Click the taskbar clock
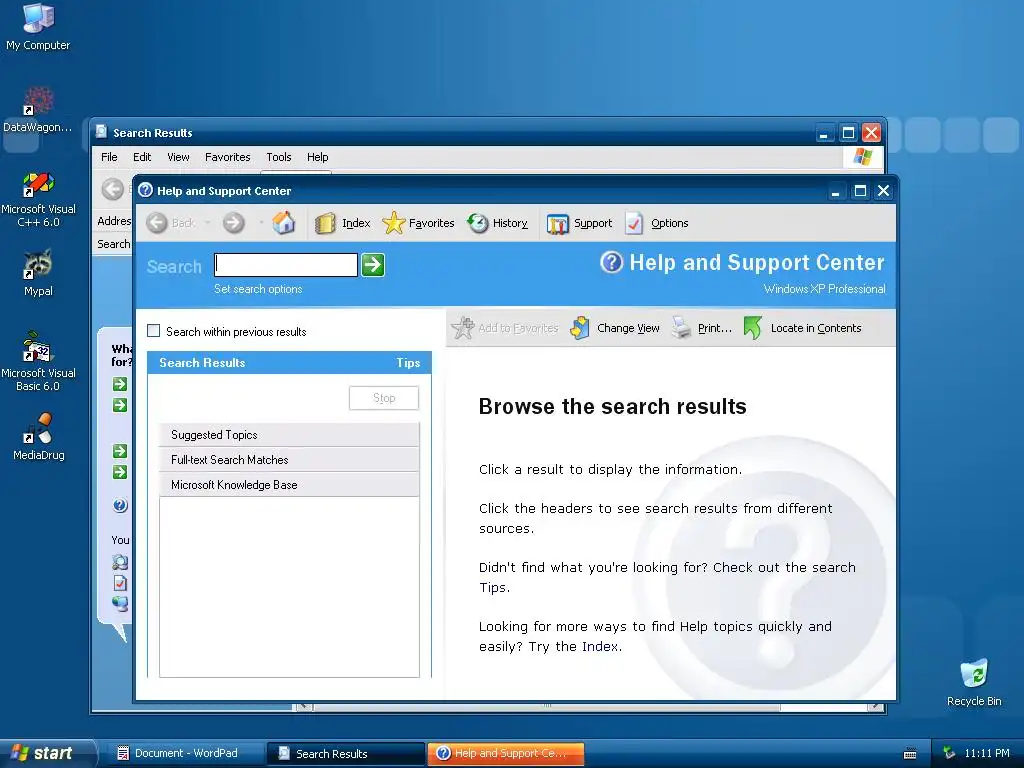Viewport: 1024px width, 768px height. 987,753
